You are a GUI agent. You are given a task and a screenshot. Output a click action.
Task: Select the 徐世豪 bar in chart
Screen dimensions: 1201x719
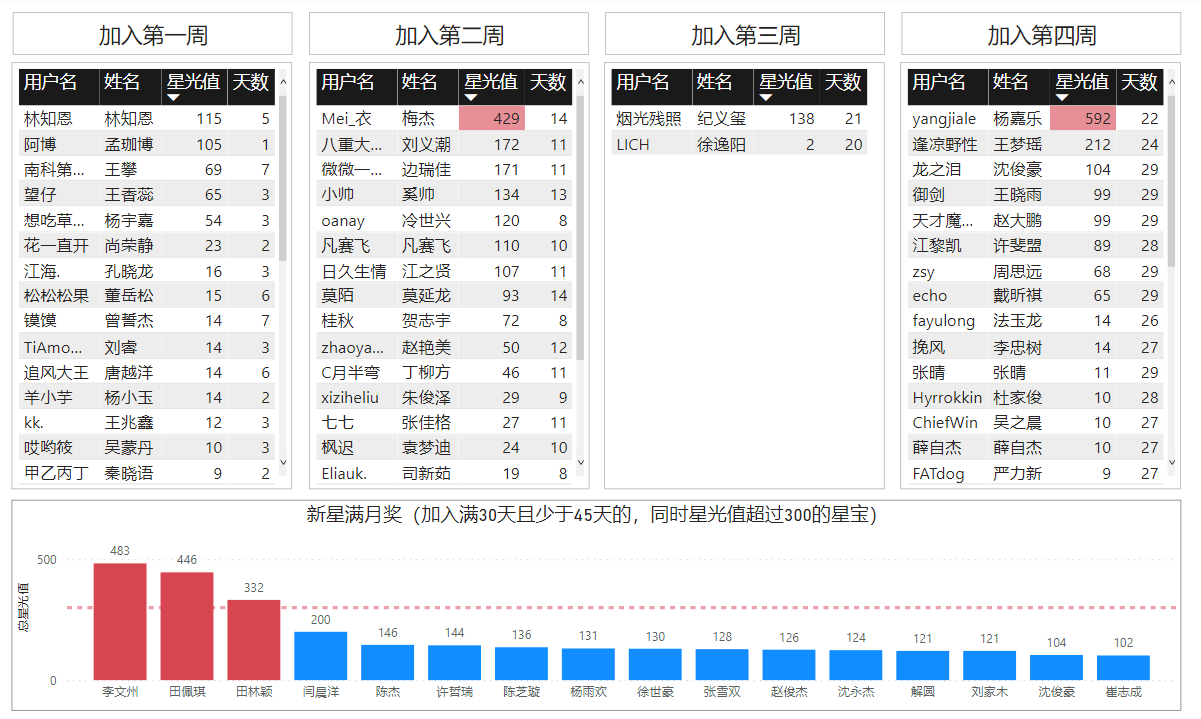[655, 665]
